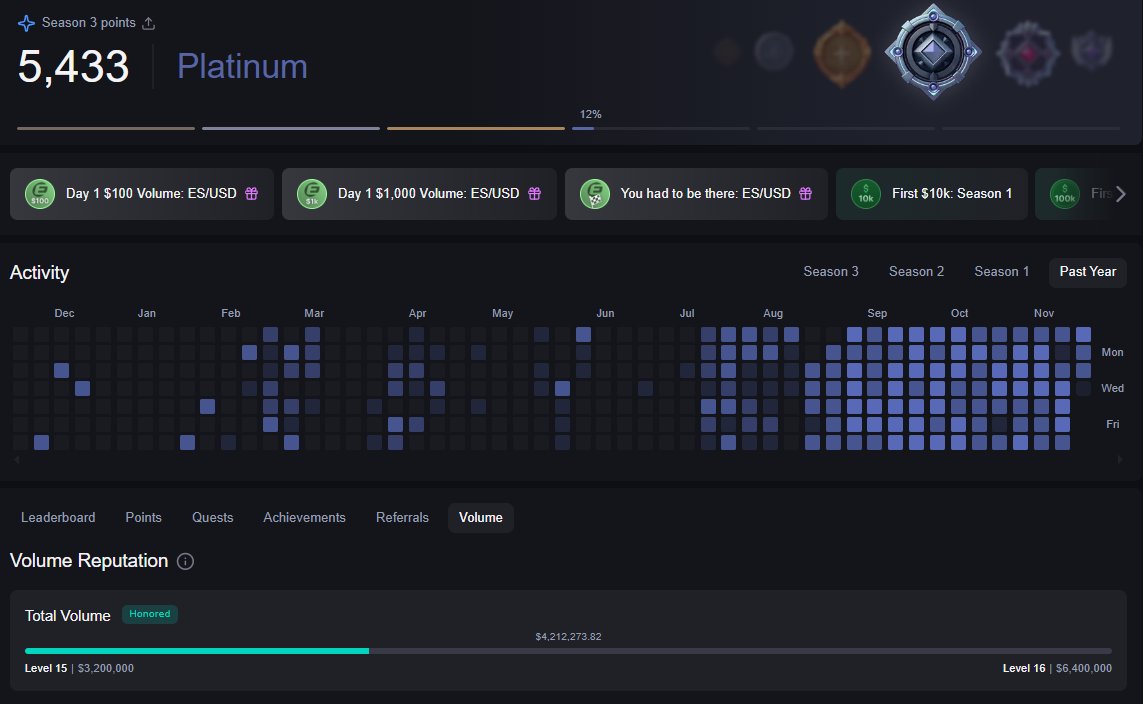The width and height of the screenshot is (1143, 704).
Task: Enable the Past Year activity view
Action: pyautogui.click(x=1087, y=271)
